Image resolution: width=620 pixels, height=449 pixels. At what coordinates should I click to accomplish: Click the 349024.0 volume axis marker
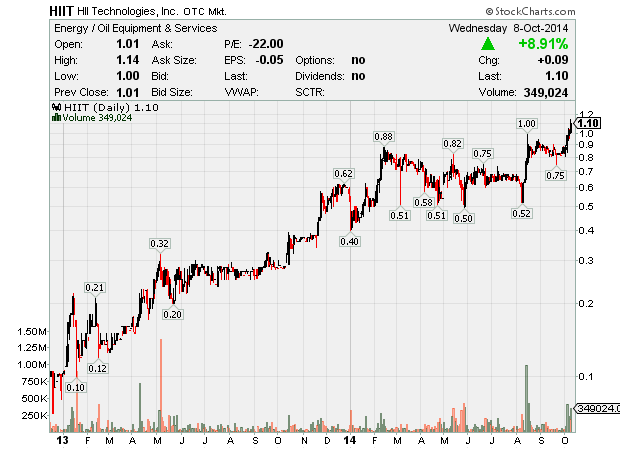coord(597,408)
